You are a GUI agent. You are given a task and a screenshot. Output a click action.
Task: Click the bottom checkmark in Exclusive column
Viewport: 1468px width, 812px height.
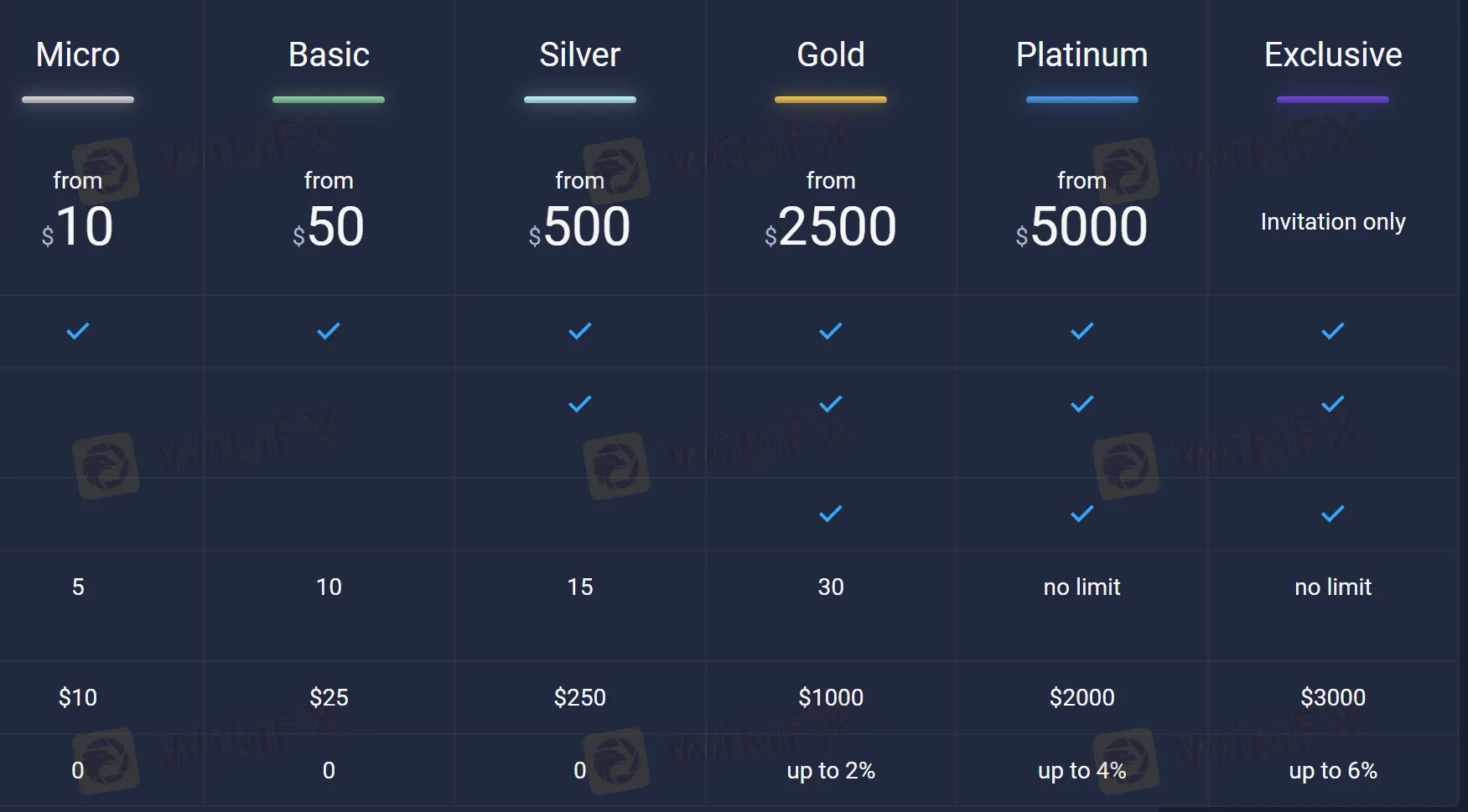pos(1333,514)
